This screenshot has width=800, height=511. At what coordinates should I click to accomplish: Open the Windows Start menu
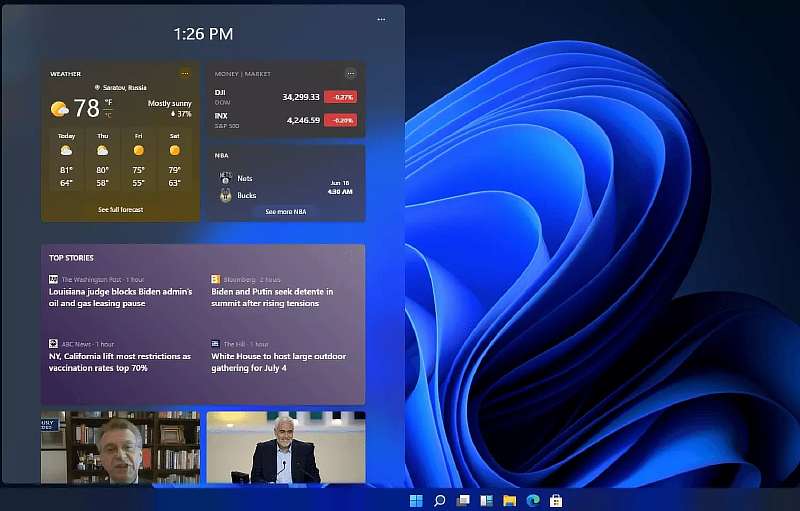pyautogui.click(x=416, y=500)
